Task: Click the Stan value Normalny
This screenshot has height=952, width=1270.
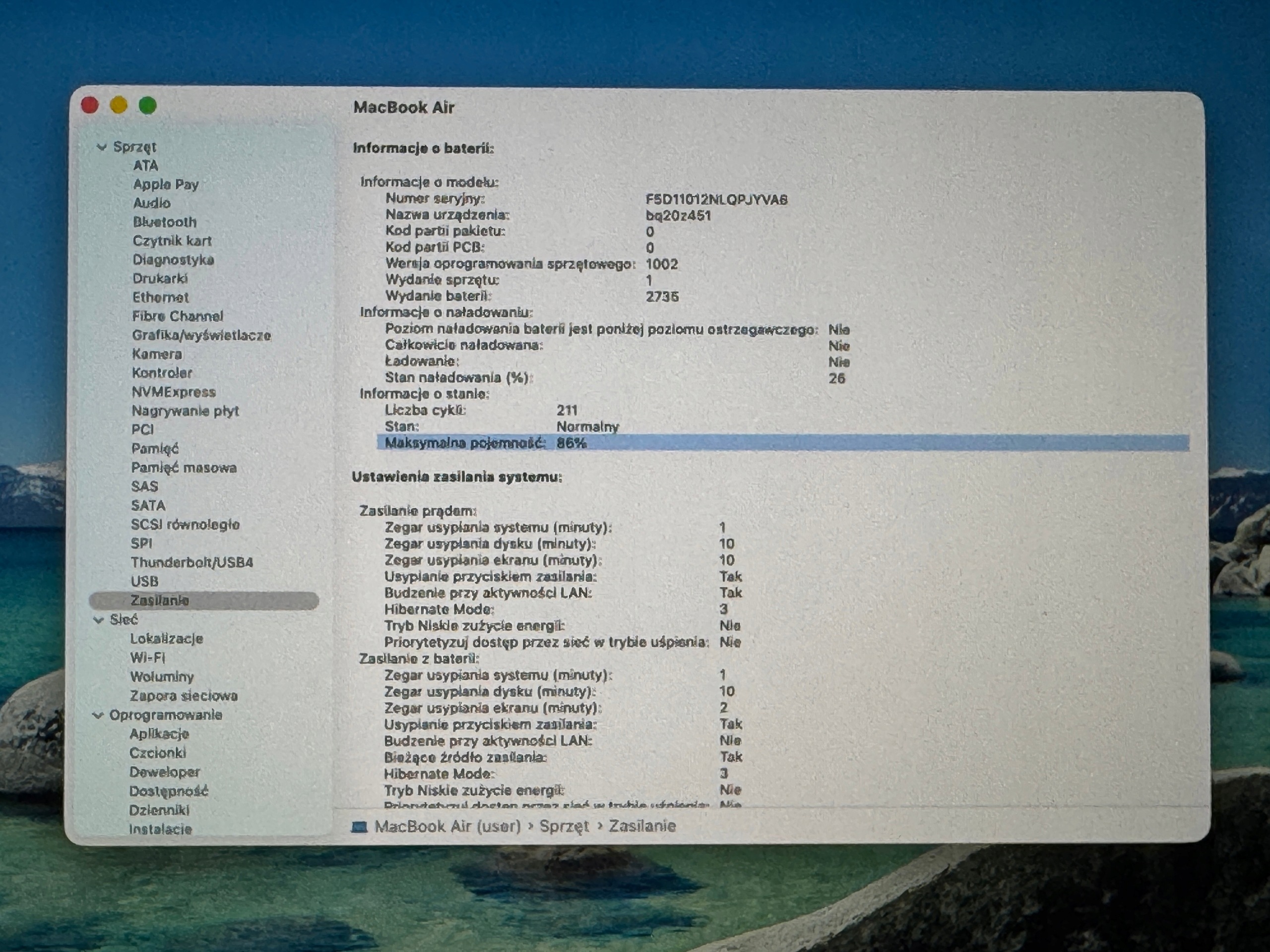Action: coord(587,427)
